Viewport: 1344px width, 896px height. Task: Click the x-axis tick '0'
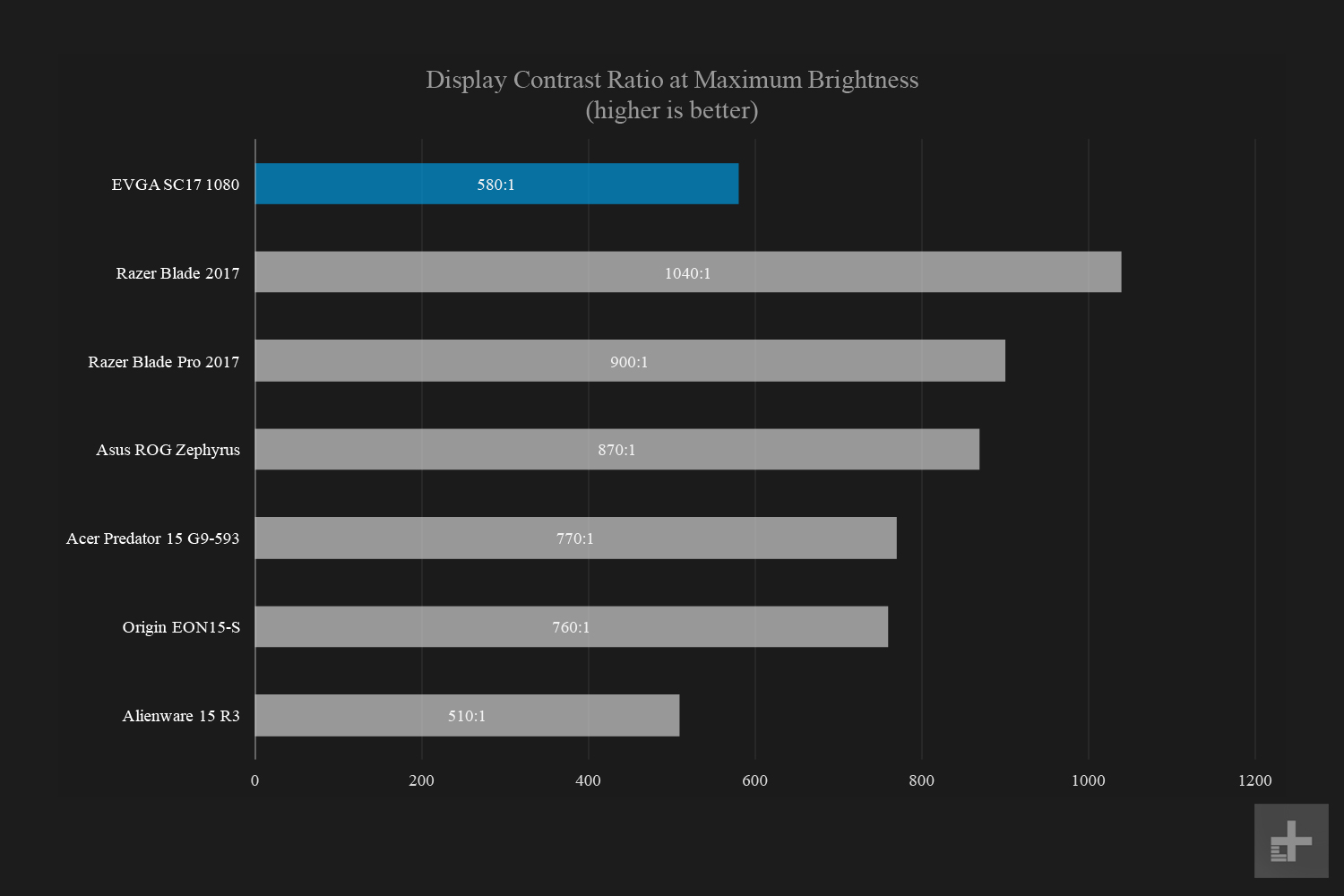(255, 780)
